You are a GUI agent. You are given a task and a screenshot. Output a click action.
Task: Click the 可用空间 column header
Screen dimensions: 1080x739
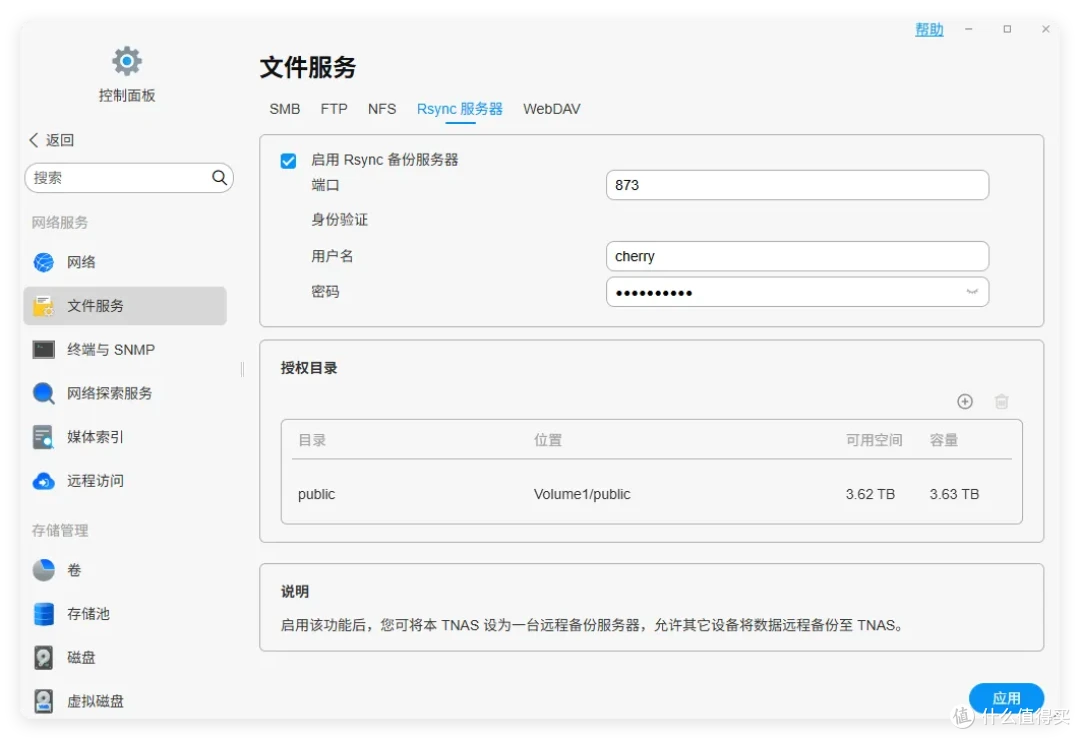tap(874, 440)
